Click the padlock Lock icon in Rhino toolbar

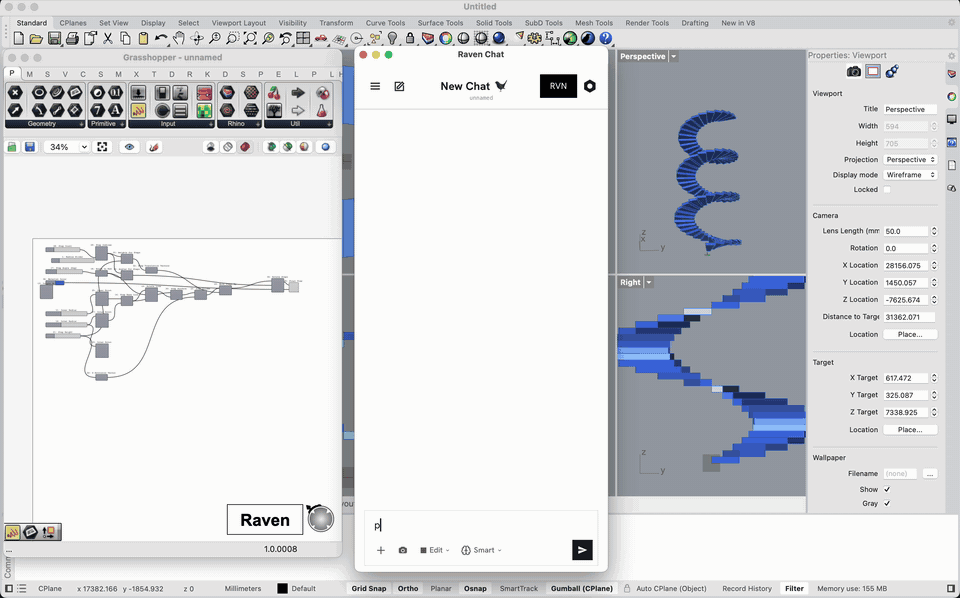[x=410, y=39]
